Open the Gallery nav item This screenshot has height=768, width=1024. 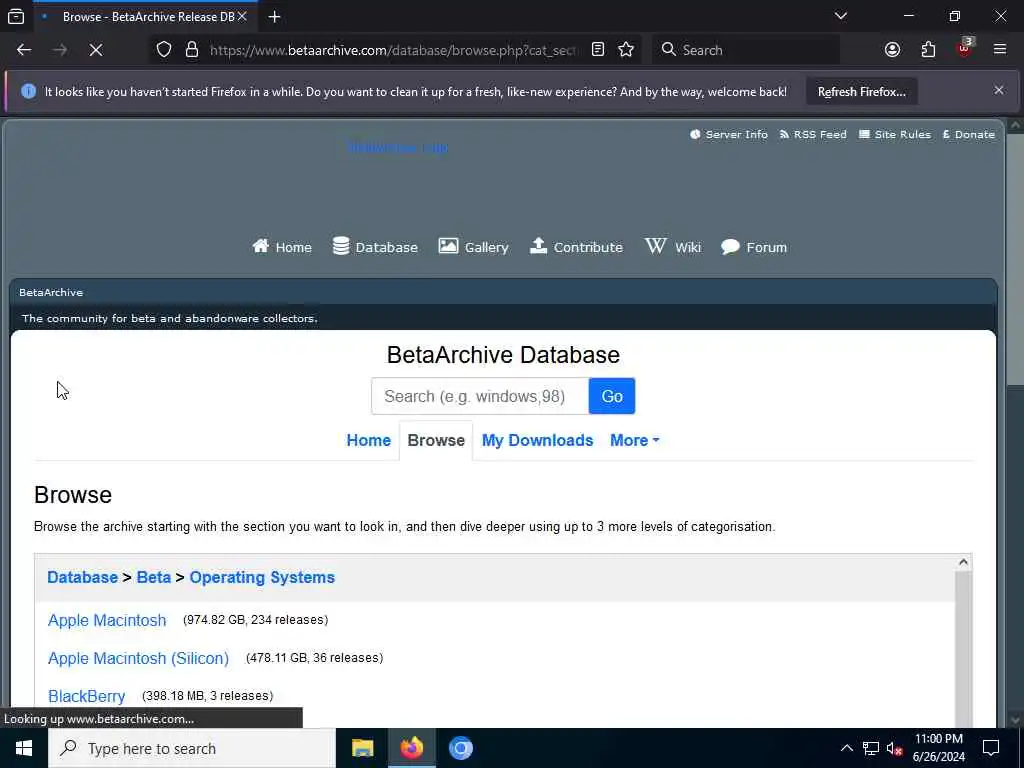[473, 247]
